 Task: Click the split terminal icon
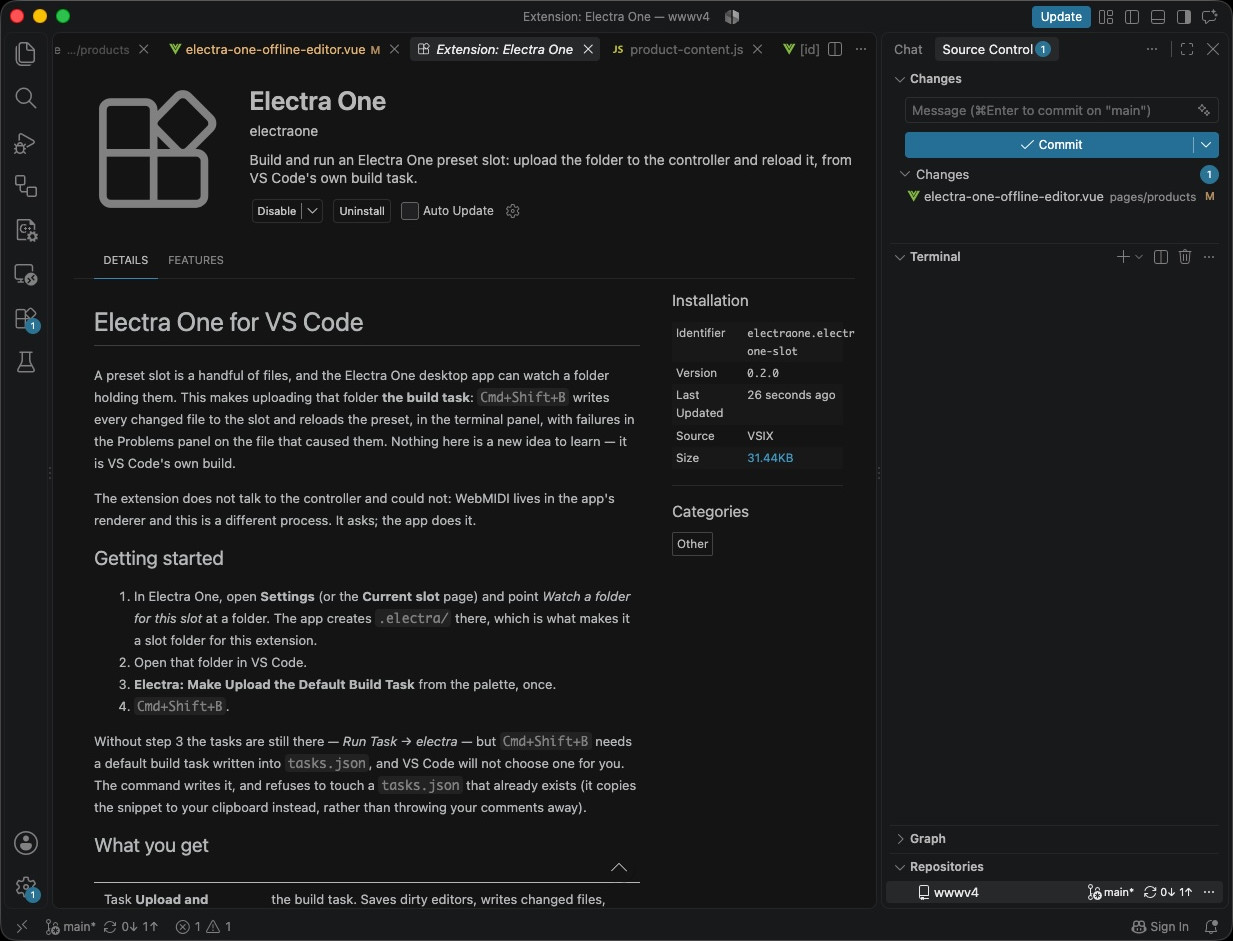(x=1161, y=257)
